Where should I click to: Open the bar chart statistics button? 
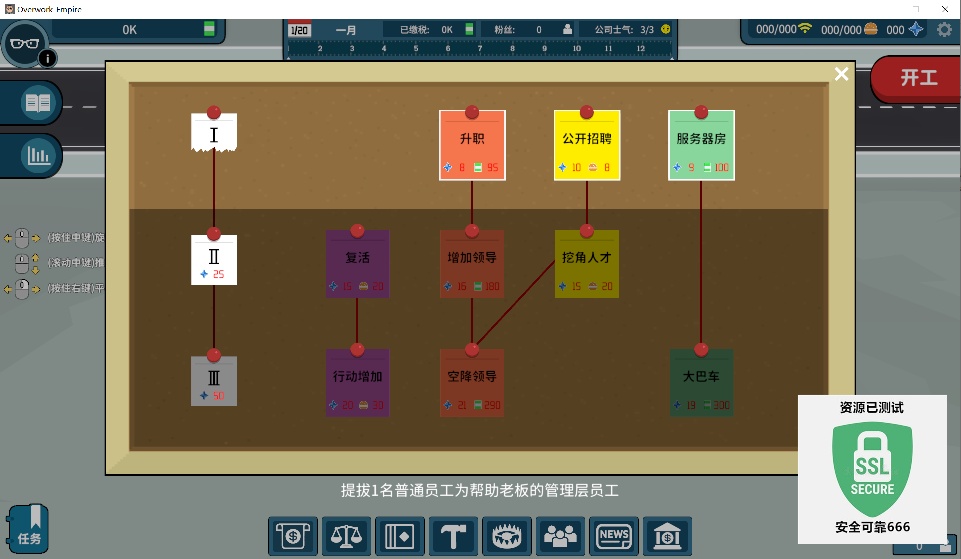tap(38, 156)
